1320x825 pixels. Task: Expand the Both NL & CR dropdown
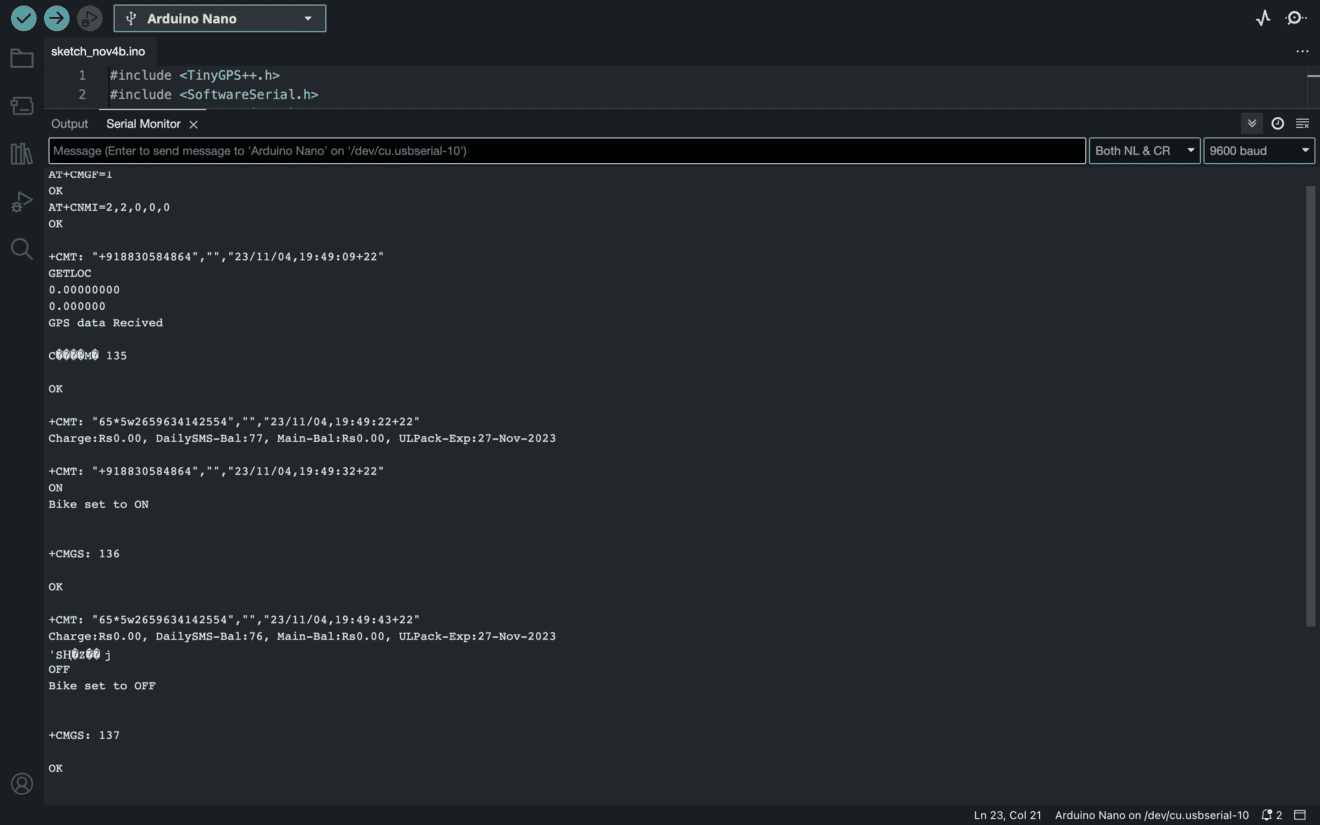1144,151
